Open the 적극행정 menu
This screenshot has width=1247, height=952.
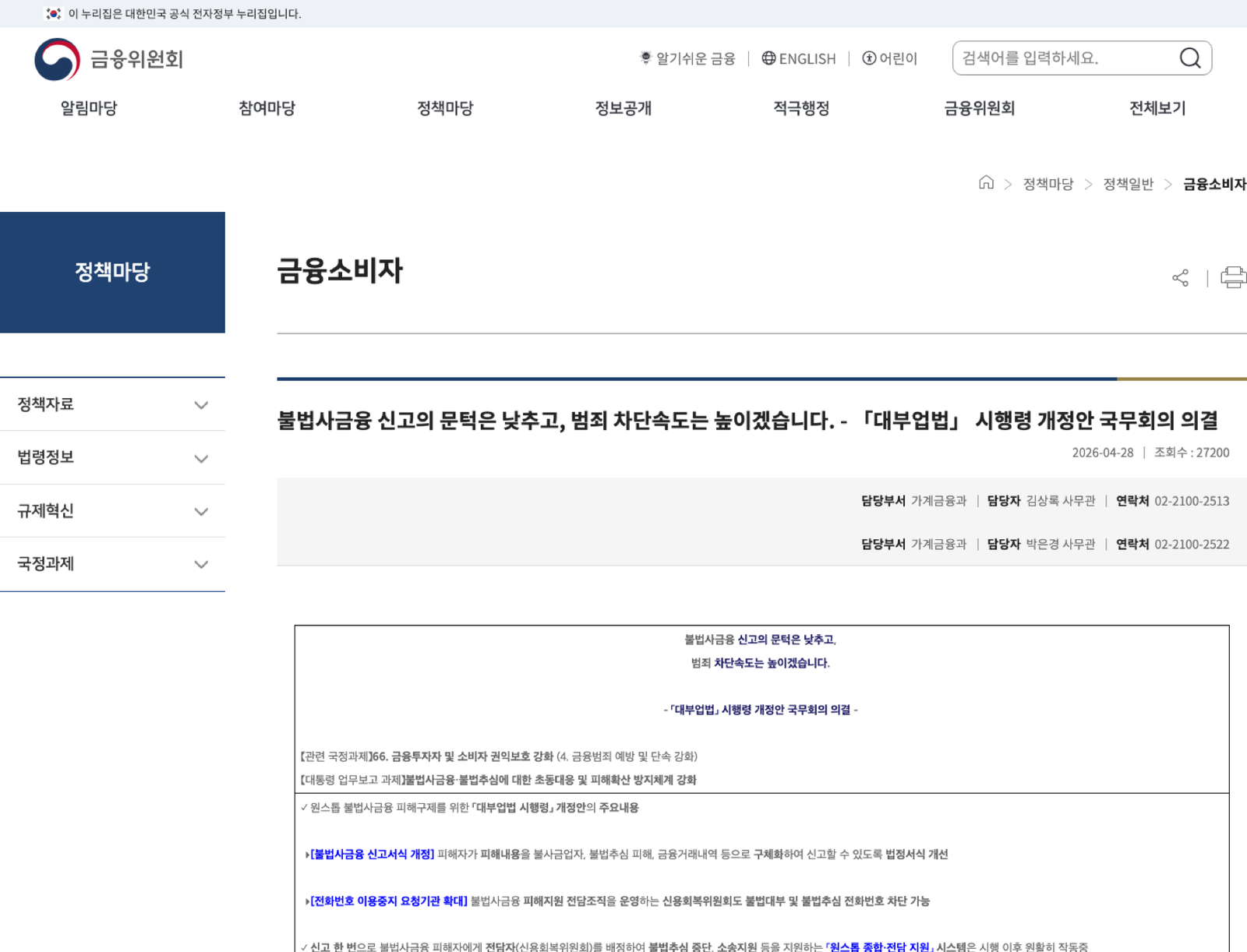[801, 108]
